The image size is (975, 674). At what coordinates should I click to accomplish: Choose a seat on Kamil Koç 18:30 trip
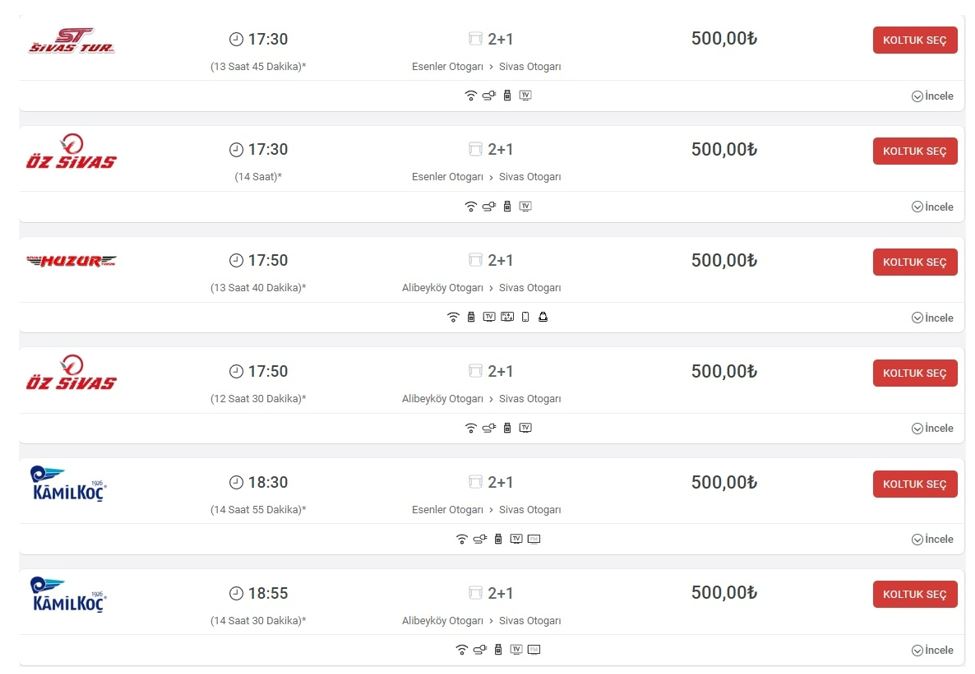click(914, 484)
